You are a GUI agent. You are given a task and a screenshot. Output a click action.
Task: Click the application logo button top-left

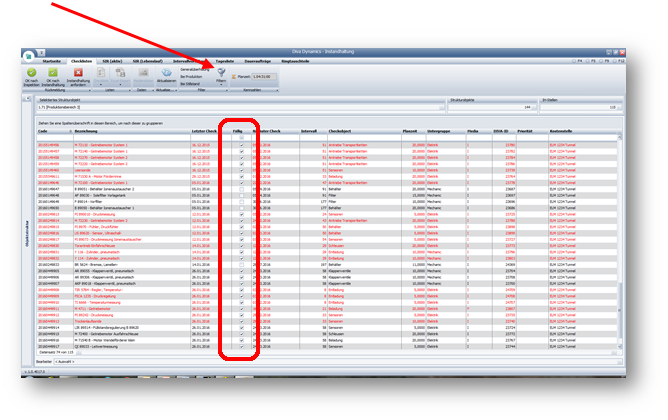(x=29, y=57)
